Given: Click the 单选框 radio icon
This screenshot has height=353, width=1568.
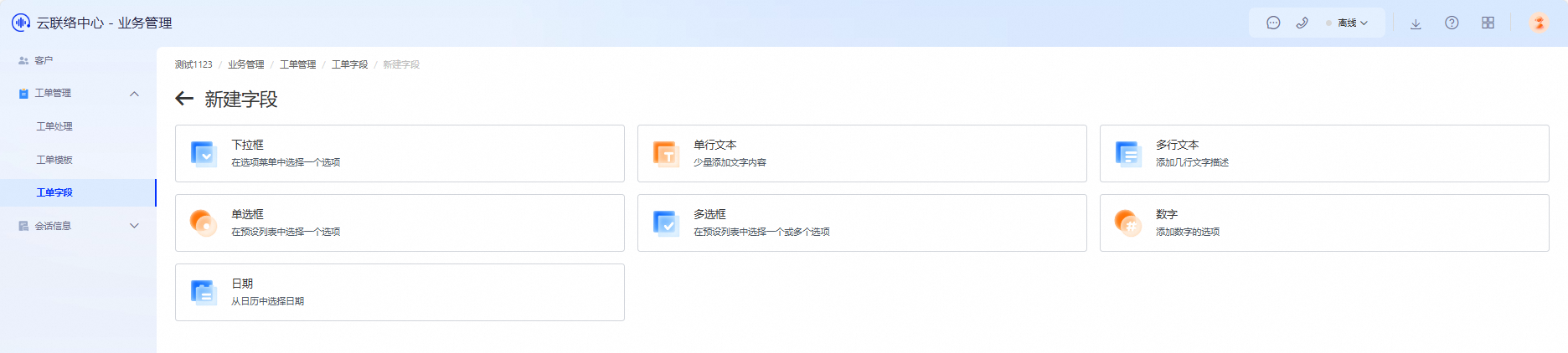Looking at the screenshot, I should [204, 223].
